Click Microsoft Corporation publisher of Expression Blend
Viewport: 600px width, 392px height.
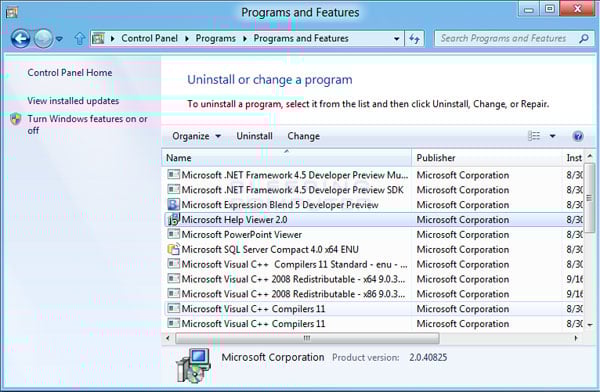pyautogui.click(x=463, y=205)
